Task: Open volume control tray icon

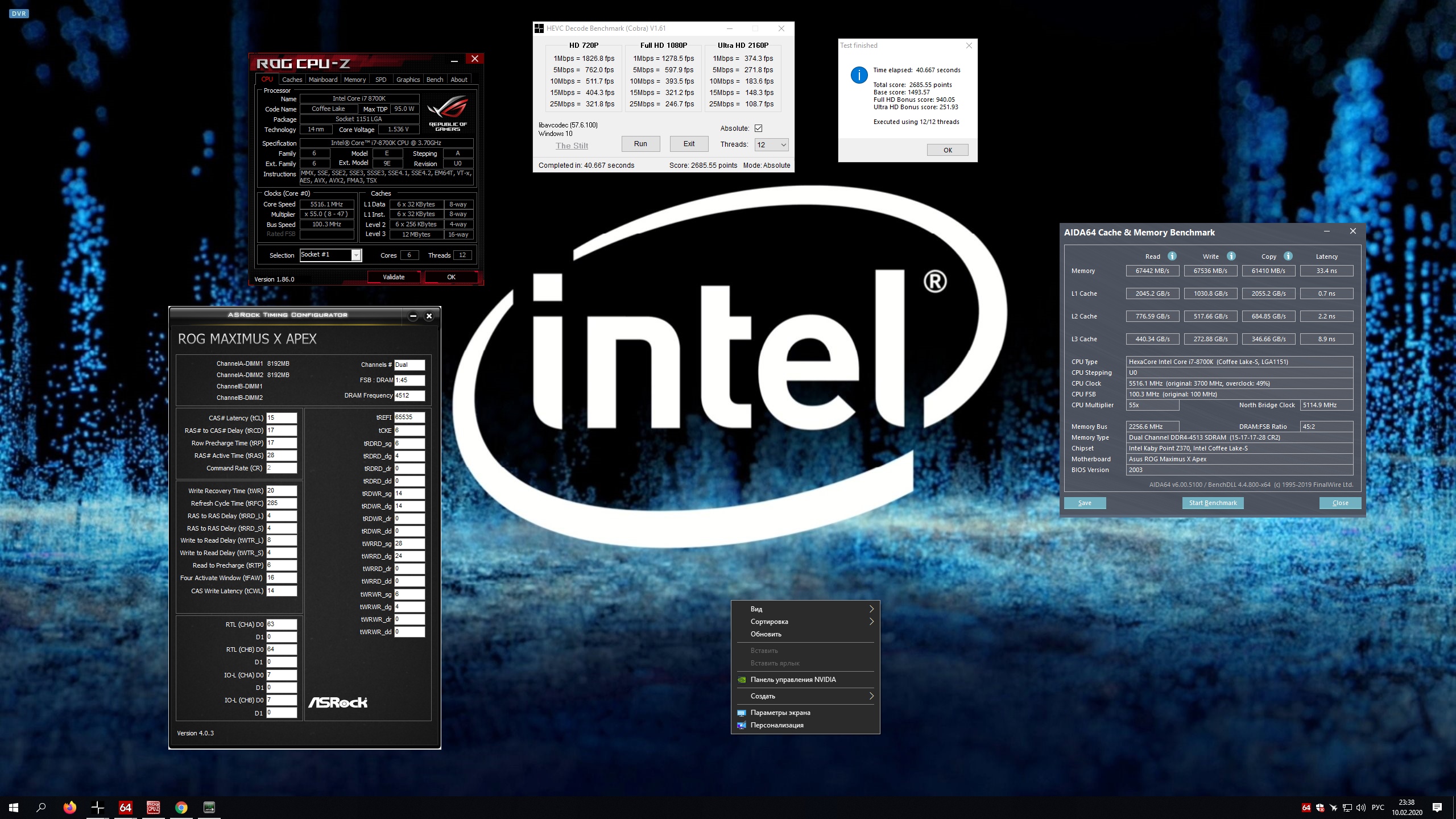Action: [x=1360, y=808]
